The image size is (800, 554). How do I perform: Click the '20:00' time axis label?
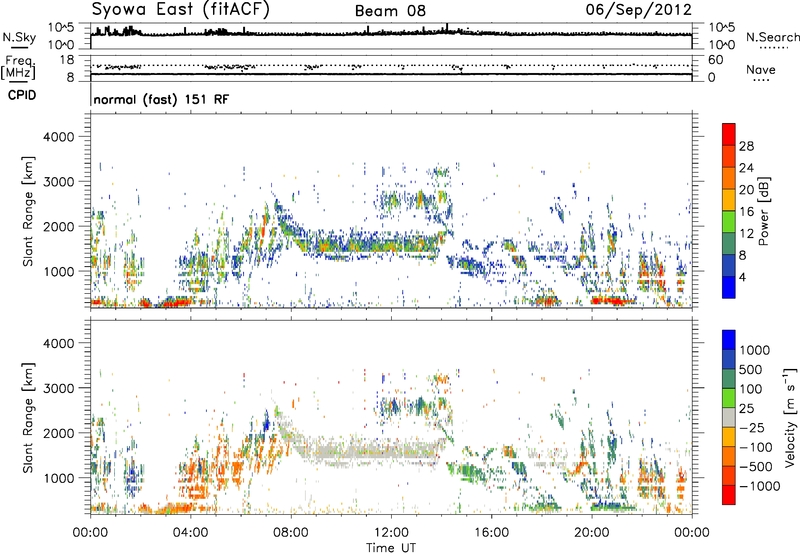(591, 533)
